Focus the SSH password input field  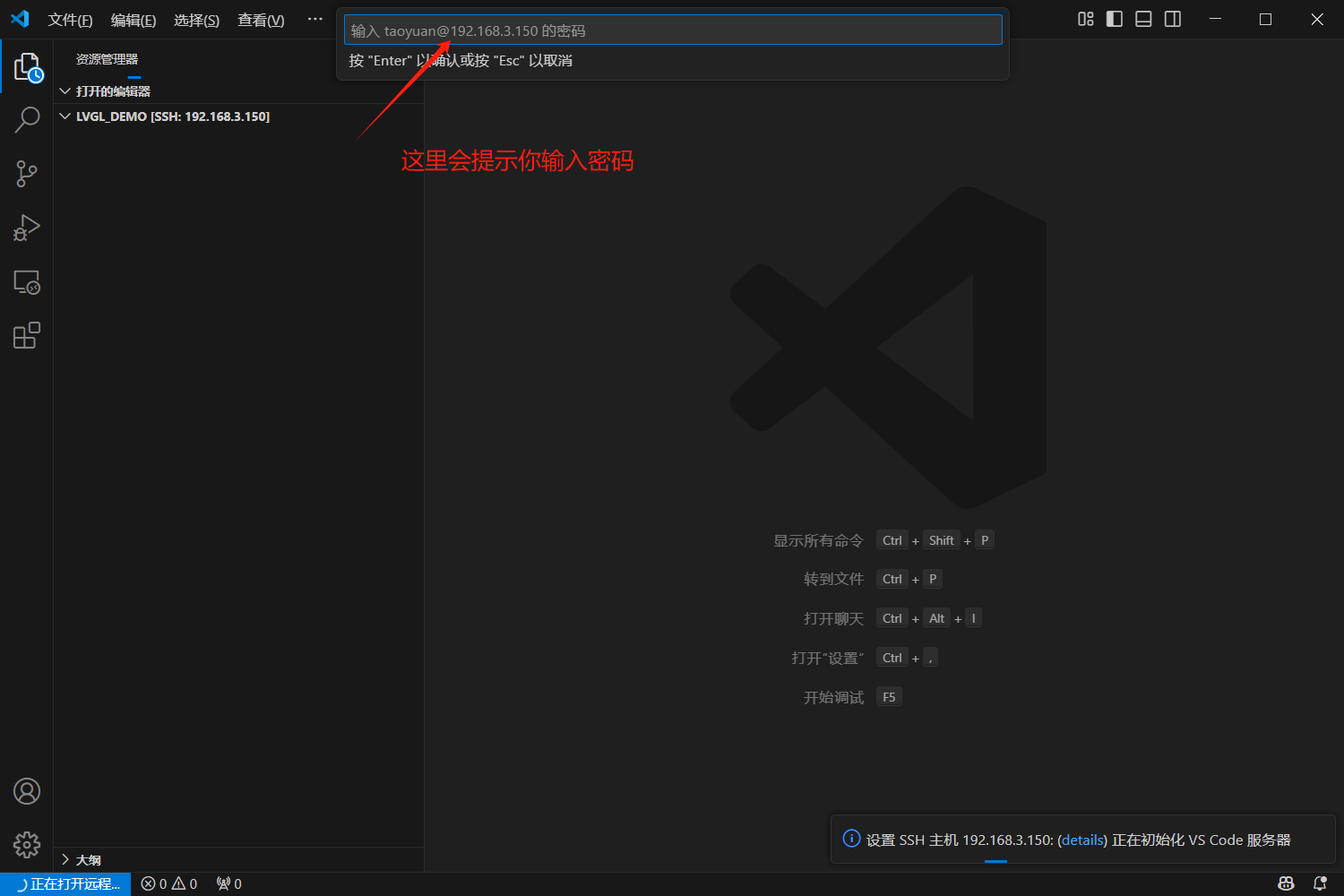[x=673, y=30]
